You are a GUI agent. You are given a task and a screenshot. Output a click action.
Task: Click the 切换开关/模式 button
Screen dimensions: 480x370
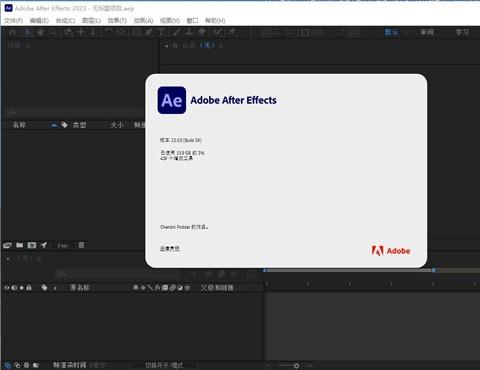click(164, 365)
